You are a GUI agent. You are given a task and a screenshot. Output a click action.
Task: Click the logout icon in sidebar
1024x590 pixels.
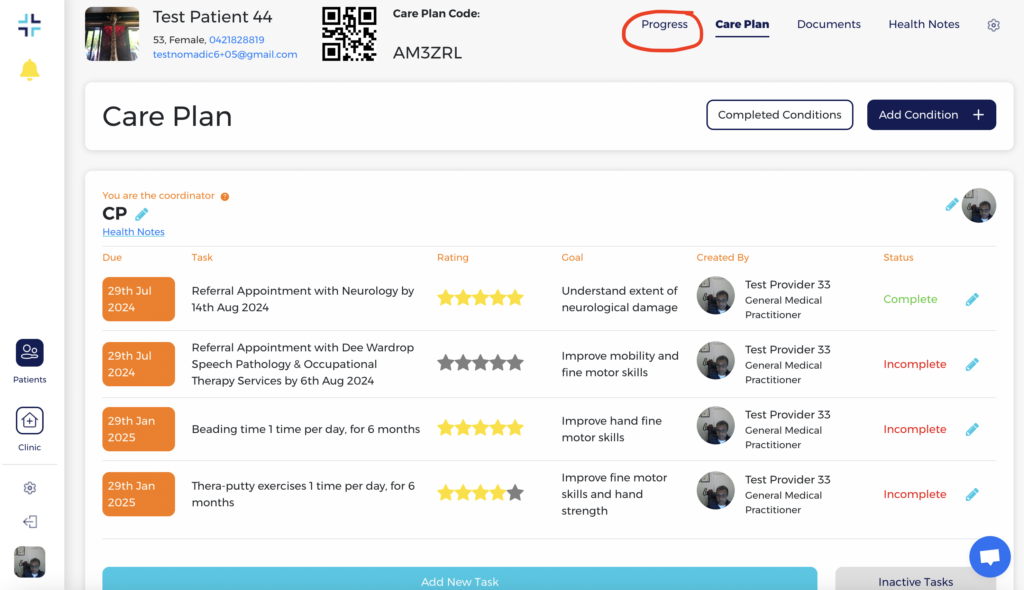(x=30, y=522)
